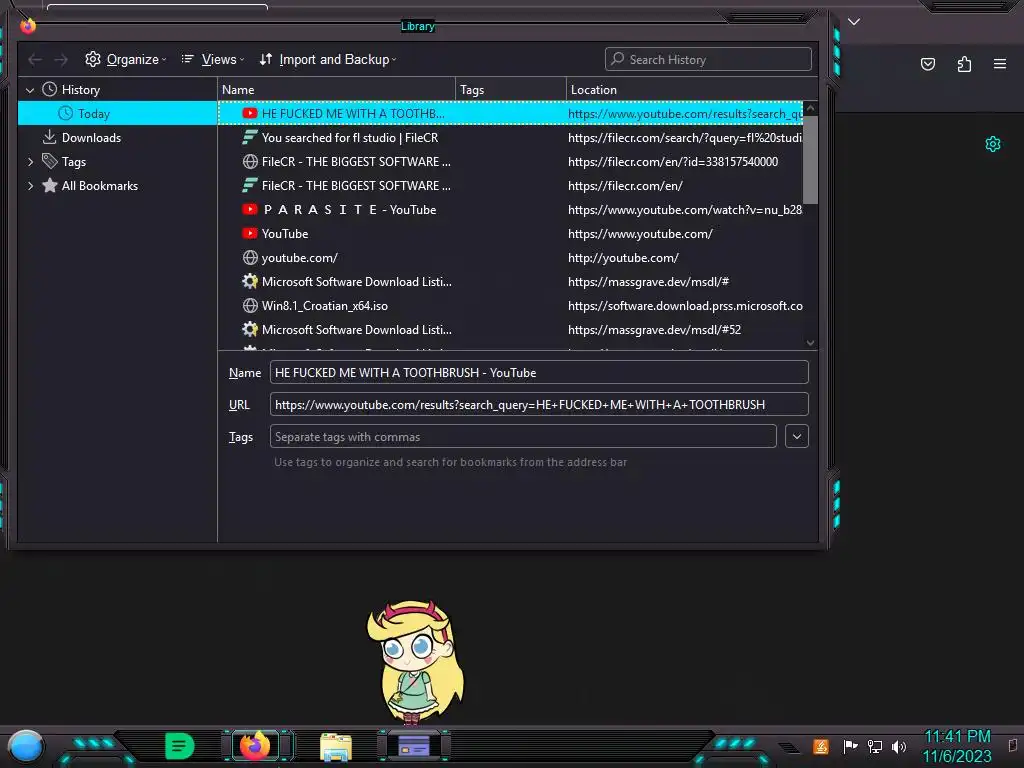Open the File Explorer taskbar icon

tap(336, 747)
